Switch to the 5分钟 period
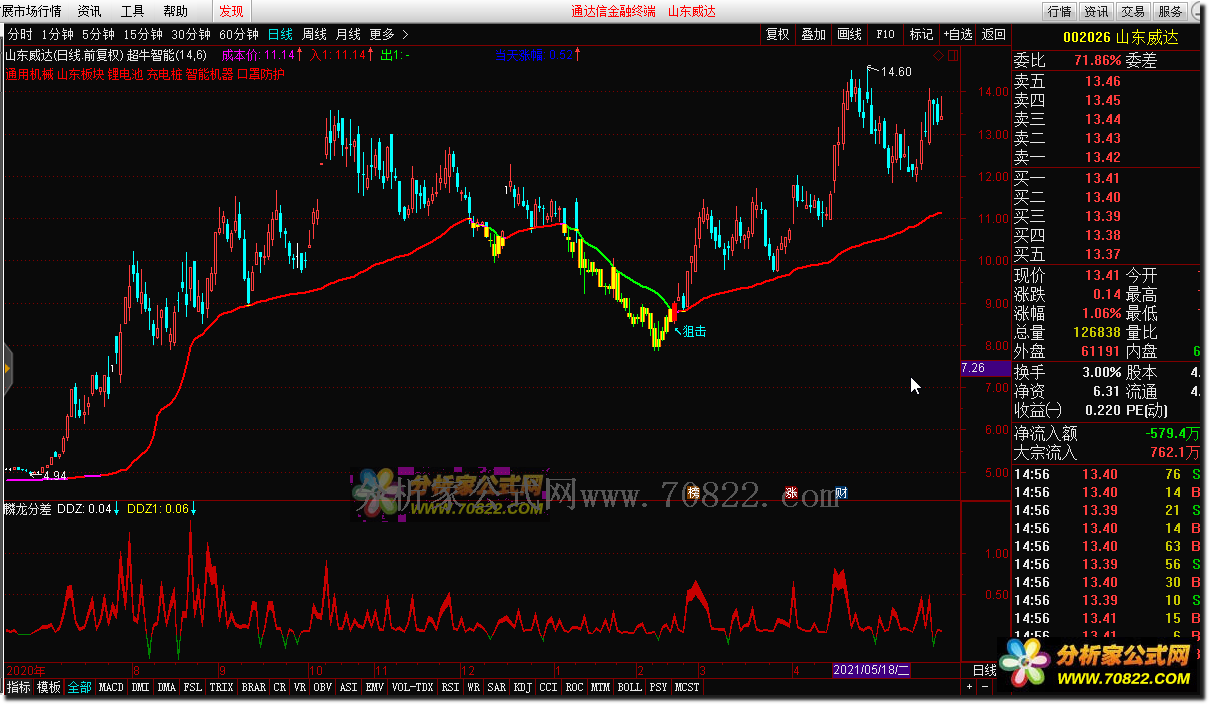 pyautogui.click(x=99, y=34)
